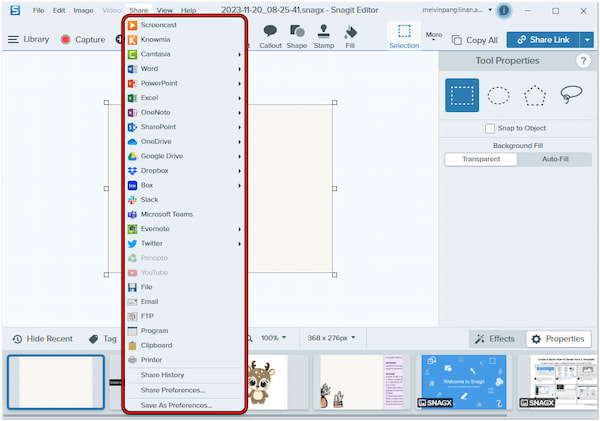Select the blank first tray thumbnail
Image resolution: width=600 pixels, height=421 pixels.
click(x=56, y=382)
